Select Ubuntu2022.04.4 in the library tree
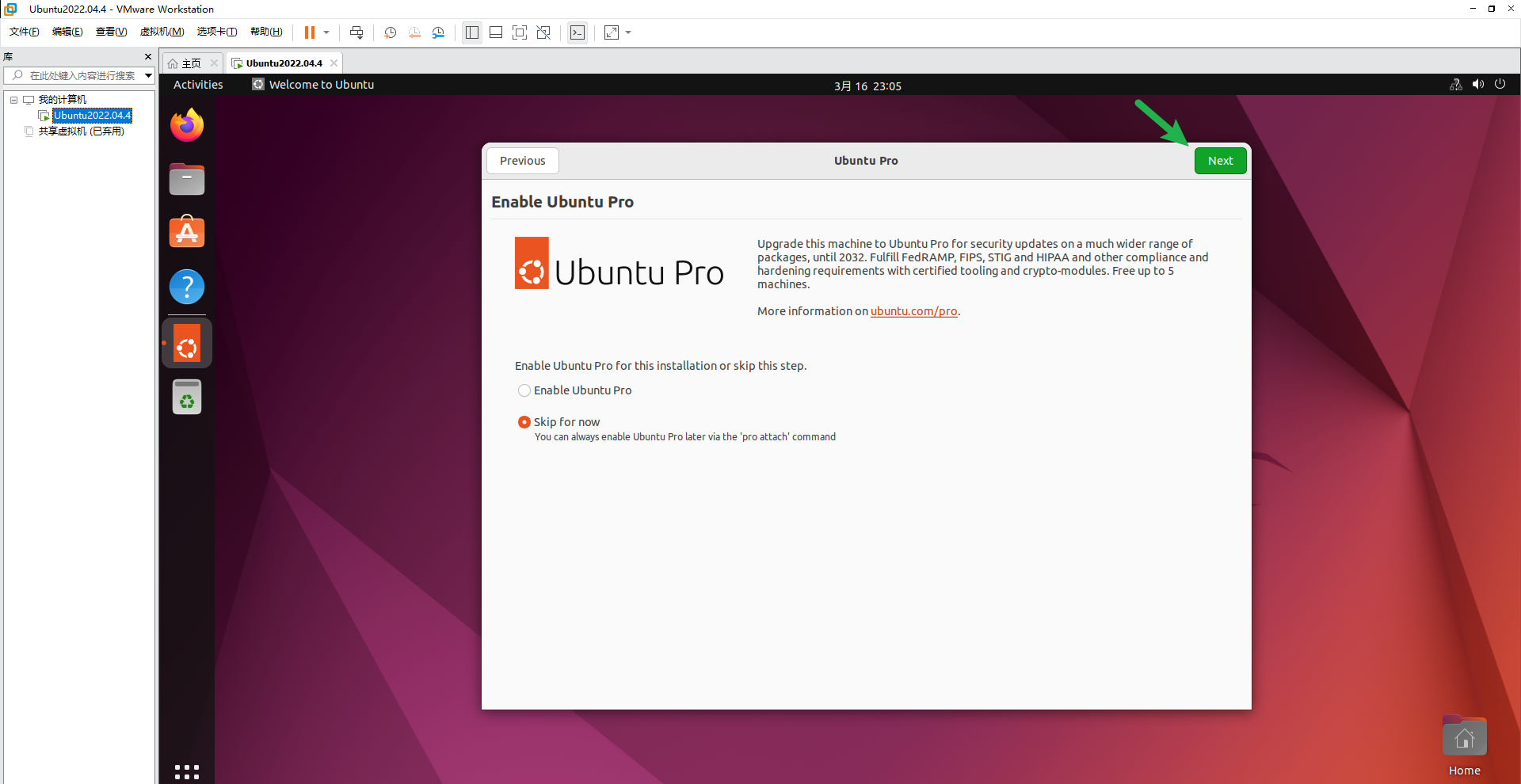This screenshot has height=784, width=1521. tap(92, 116)
